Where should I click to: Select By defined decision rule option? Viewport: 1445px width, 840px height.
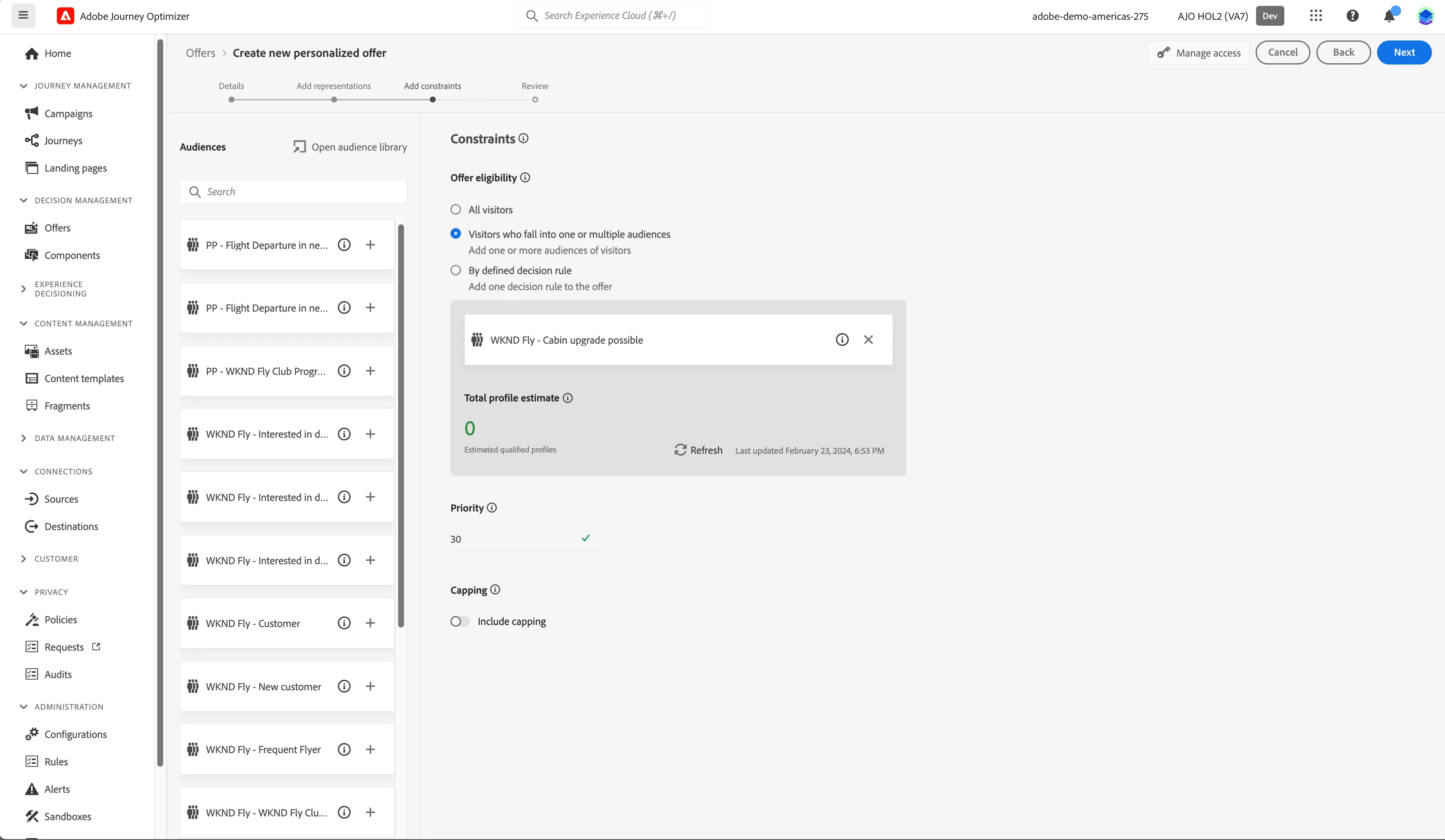[456, 270]
